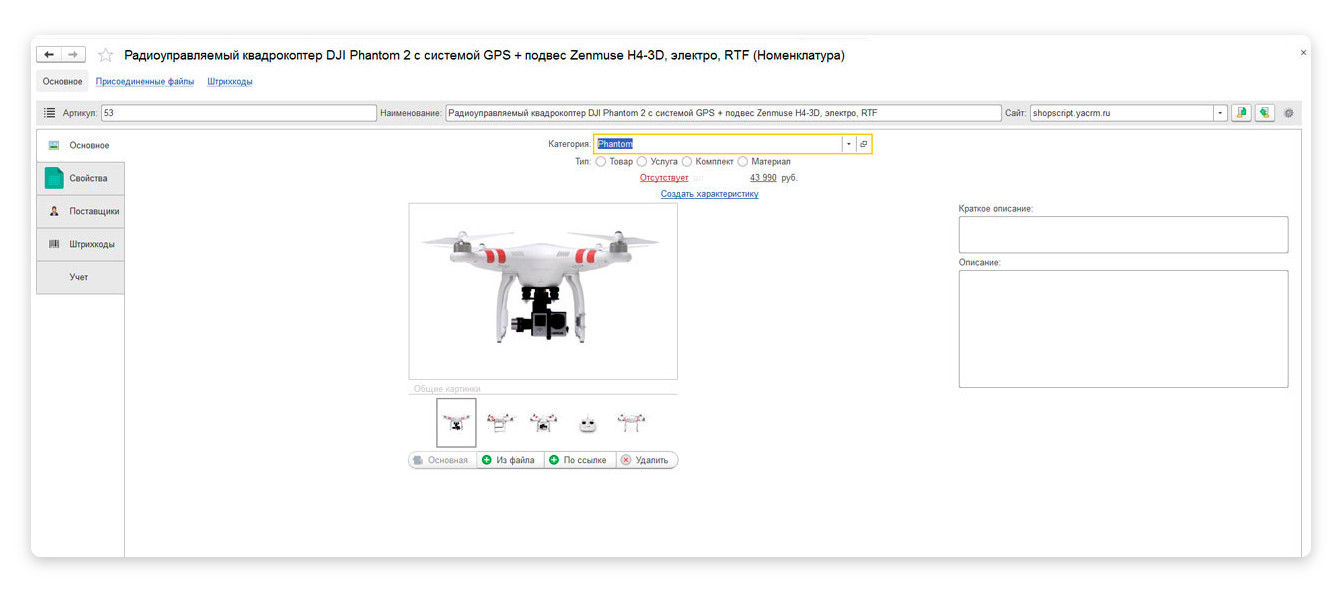
Task: Open the Поставщики side section
Action: click(x=80, y=211)
